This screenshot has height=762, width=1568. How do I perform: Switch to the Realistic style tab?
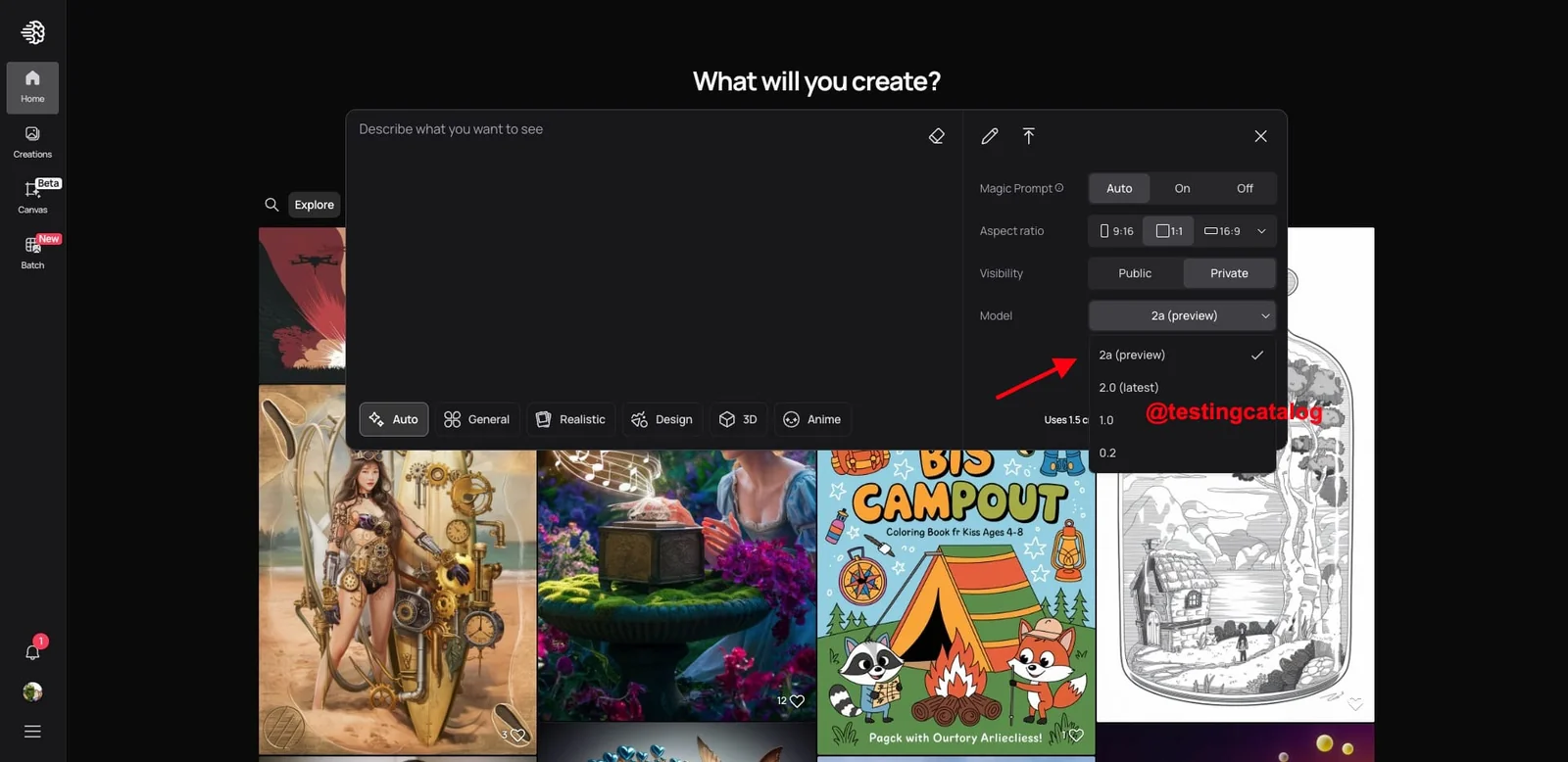[570, 419]
